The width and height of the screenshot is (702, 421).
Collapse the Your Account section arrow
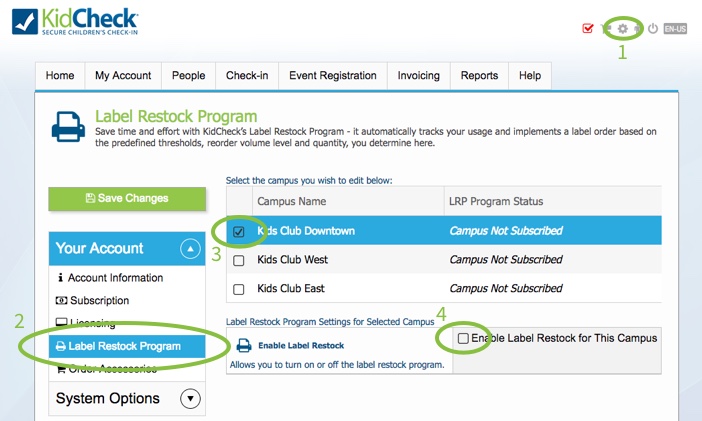[190, 249]
